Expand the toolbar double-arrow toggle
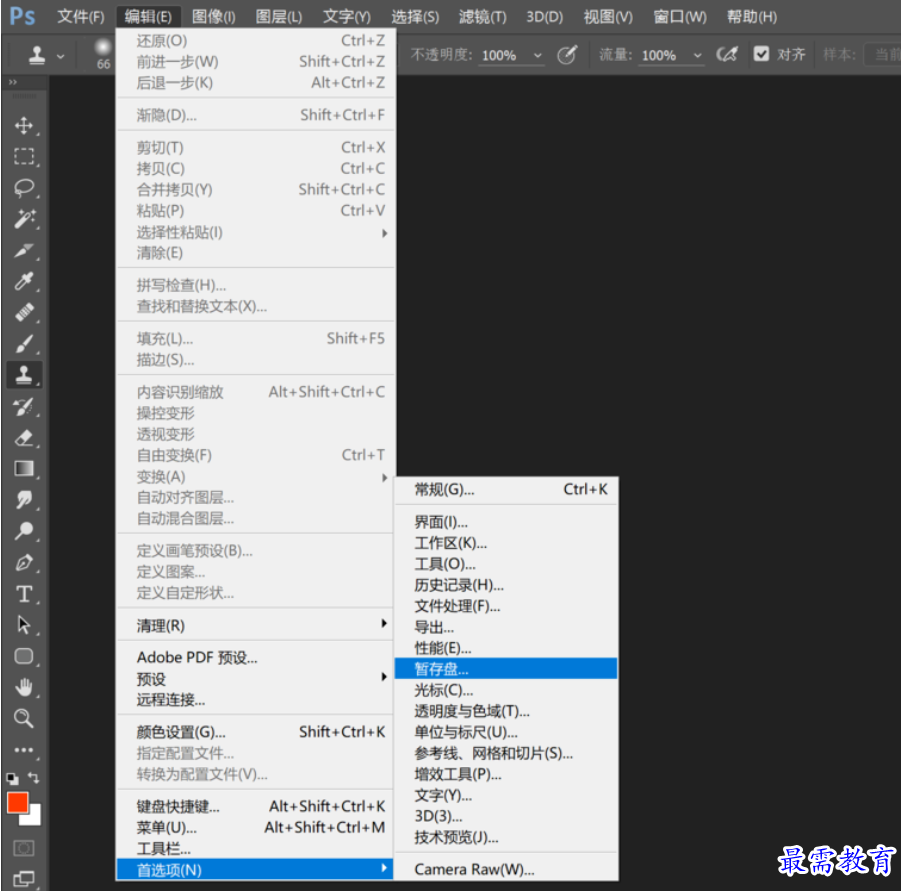The image size is (902, 892). point(13,82)
